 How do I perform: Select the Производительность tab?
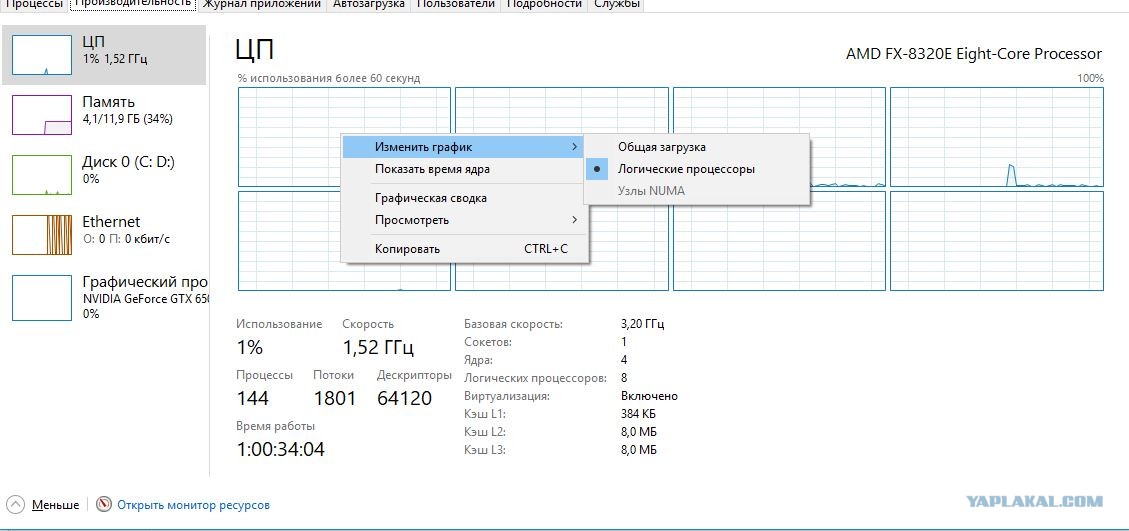coord(133,4)
